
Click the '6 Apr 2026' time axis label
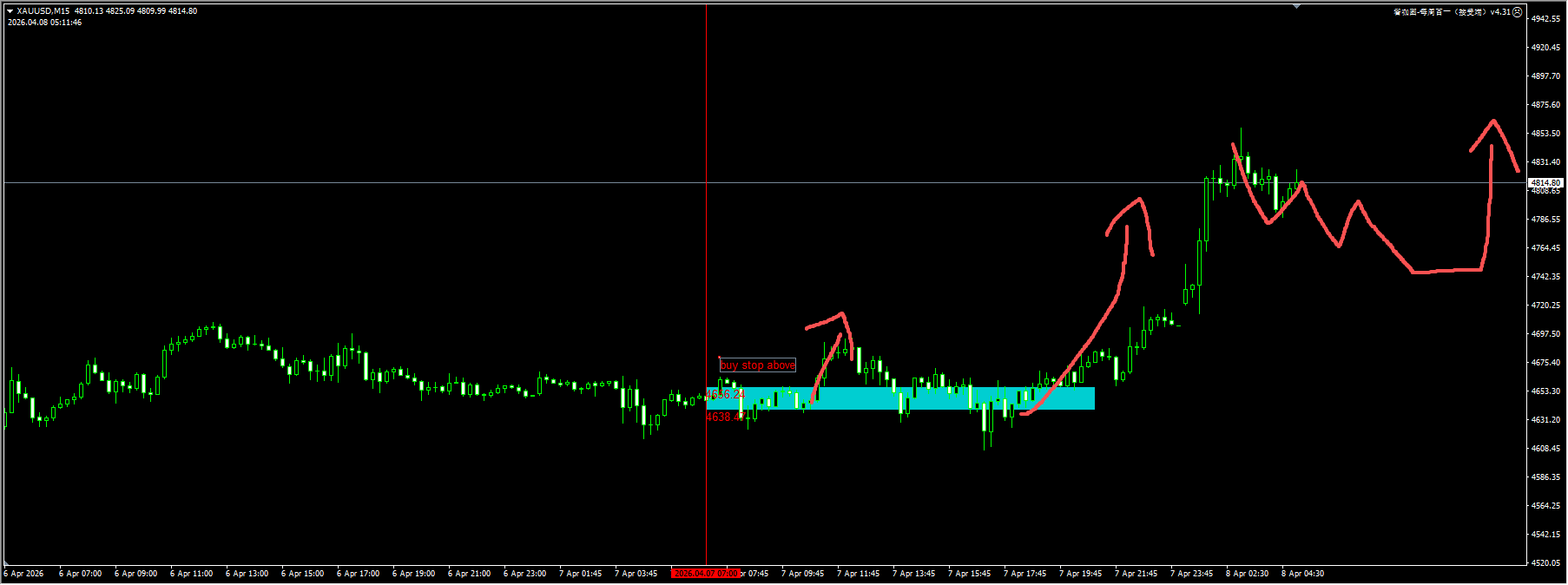[23, 573]
